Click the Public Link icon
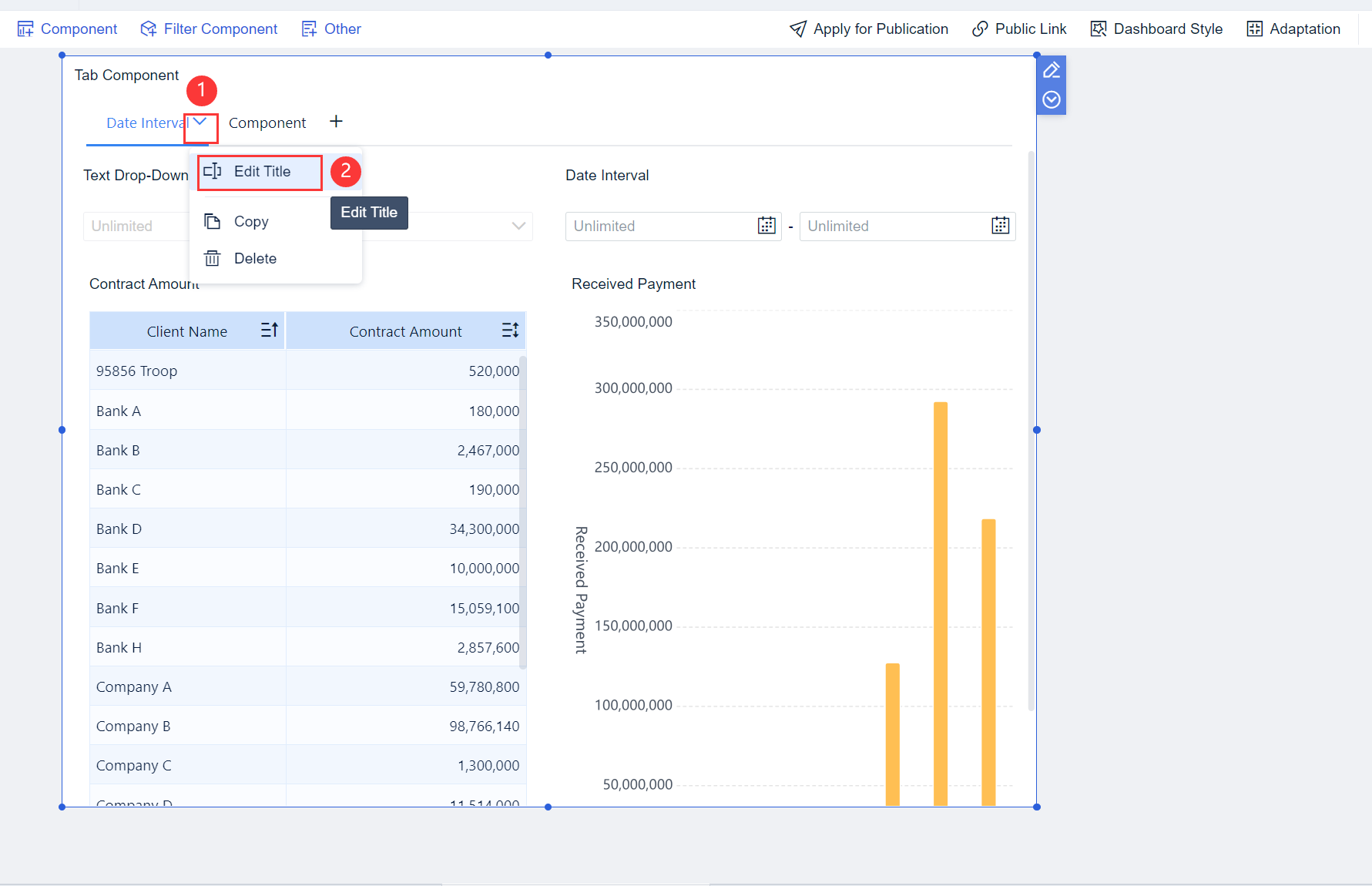Screen dimensions: 1372x886 [980, 29]
